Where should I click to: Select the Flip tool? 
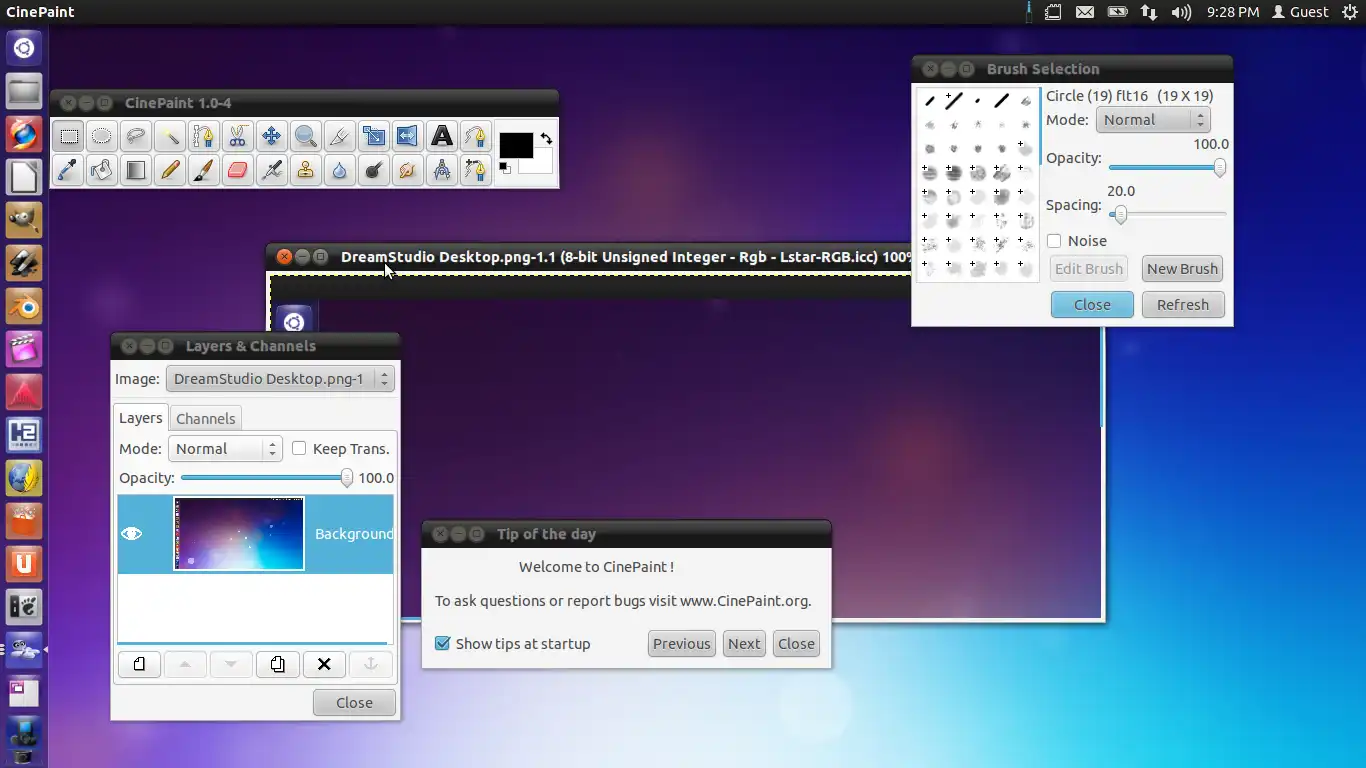tap(408, 136)
